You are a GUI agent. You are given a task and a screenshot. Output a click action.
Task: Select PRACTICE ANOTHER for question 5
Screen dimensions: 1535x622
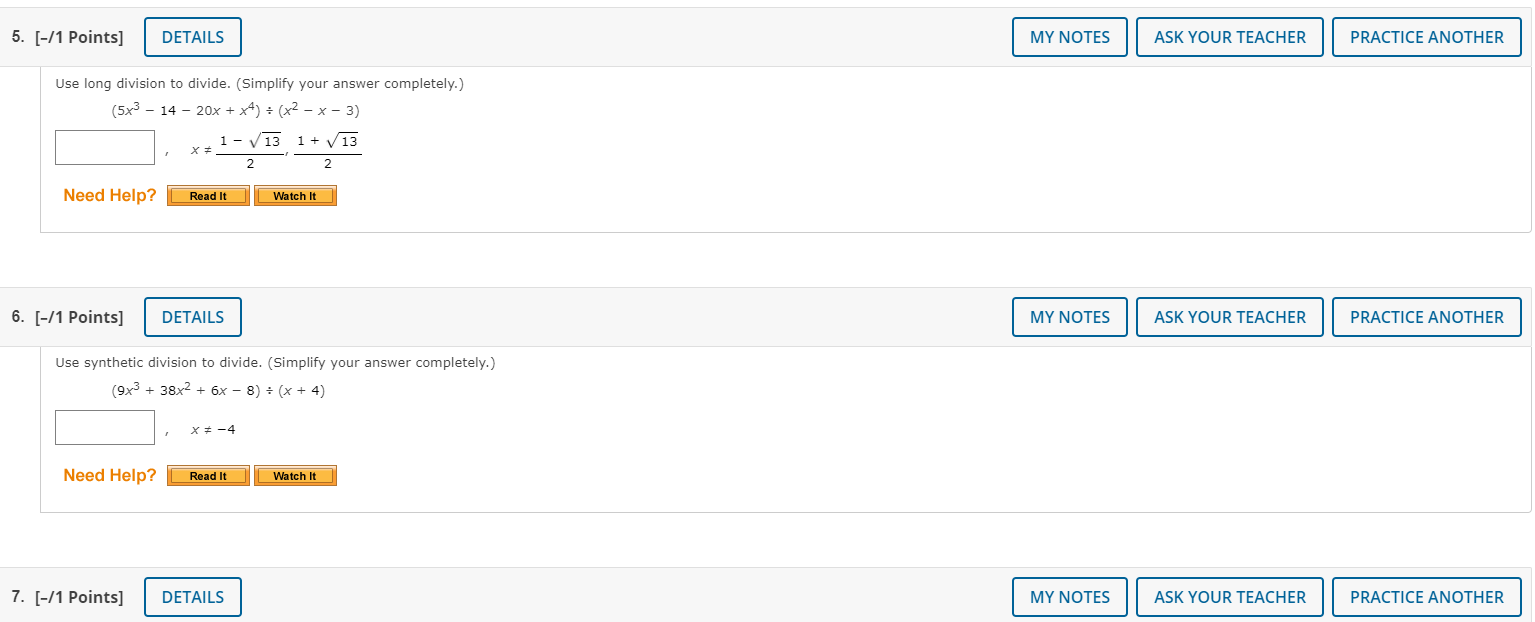pos(1427,37)
